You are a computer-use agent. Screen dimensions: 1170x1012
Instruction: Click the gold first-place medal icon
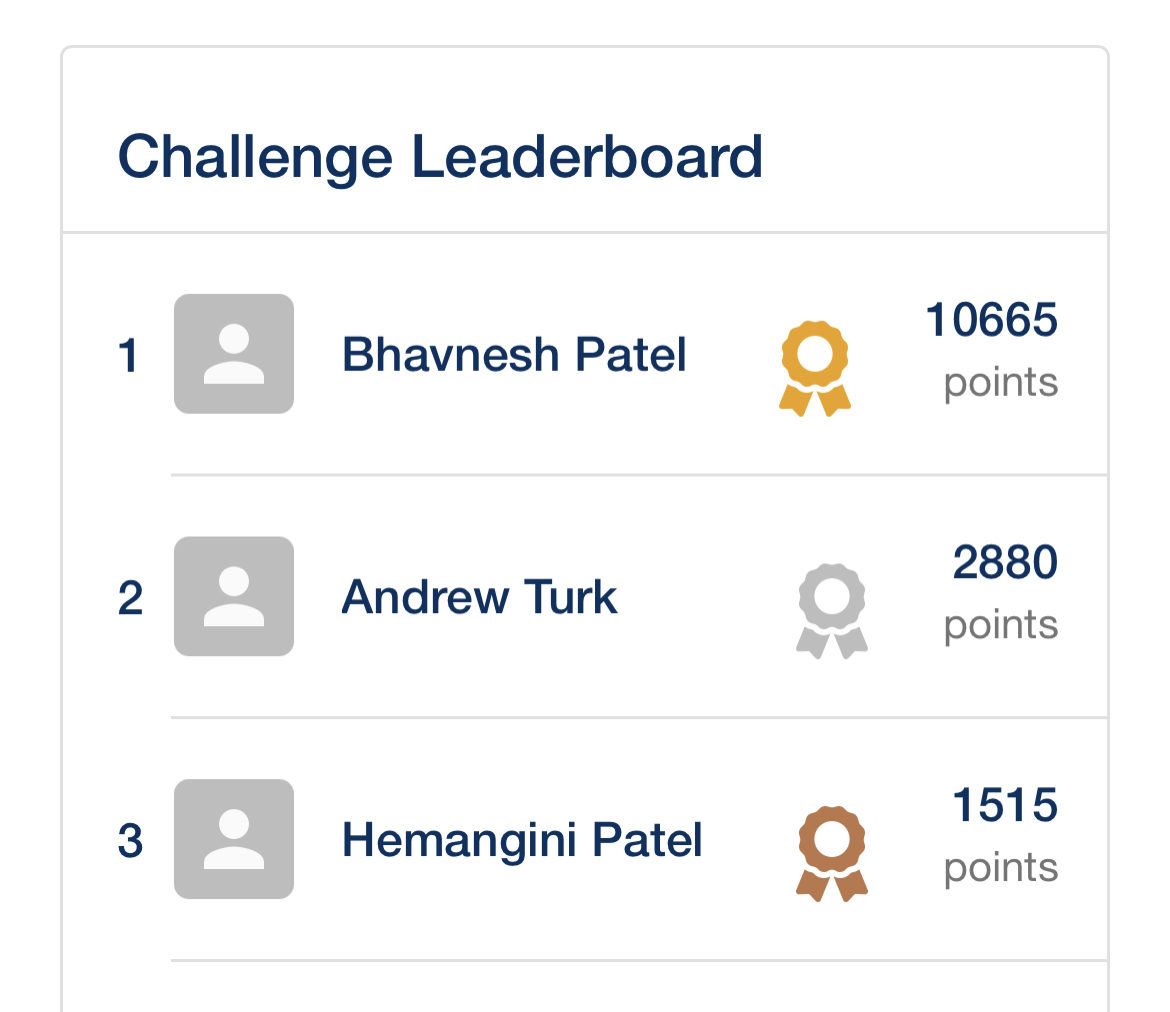[815, 367]
